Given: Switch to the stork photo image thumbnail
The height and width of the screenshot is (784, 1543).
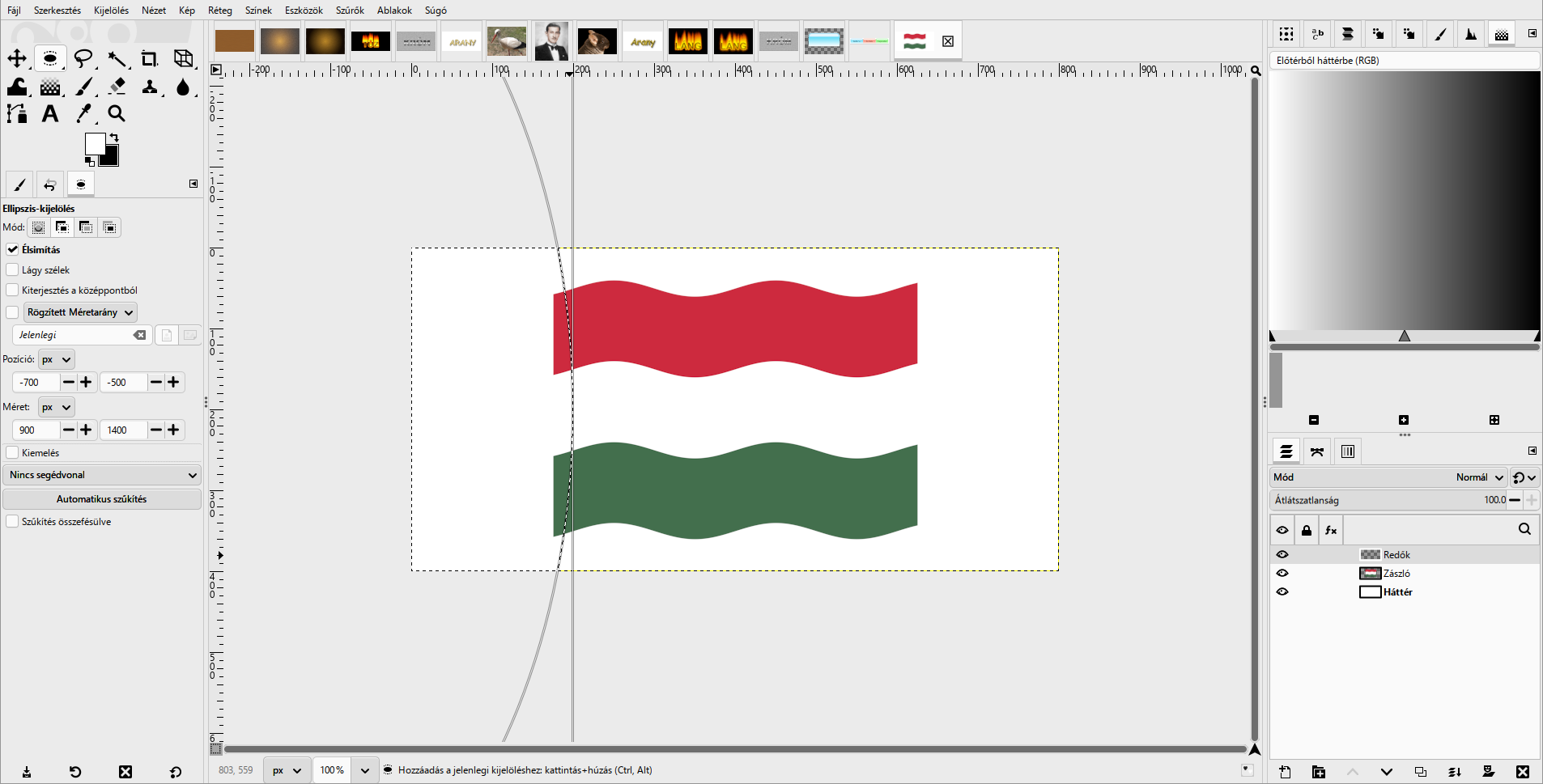Looking at the screenshot, I should [507, 41].
